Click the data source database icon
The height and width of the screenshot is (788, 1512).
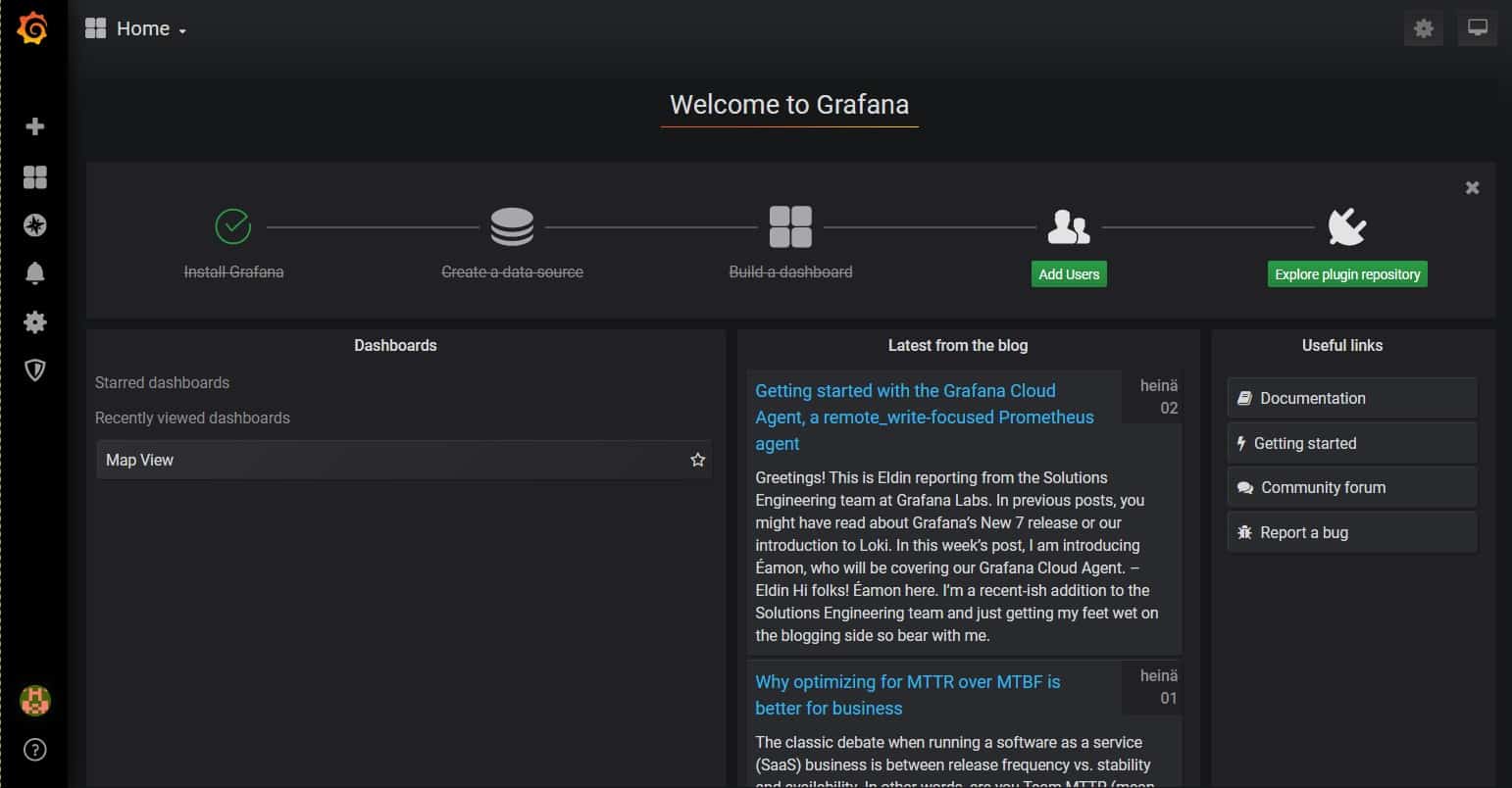tap(512, 226)
